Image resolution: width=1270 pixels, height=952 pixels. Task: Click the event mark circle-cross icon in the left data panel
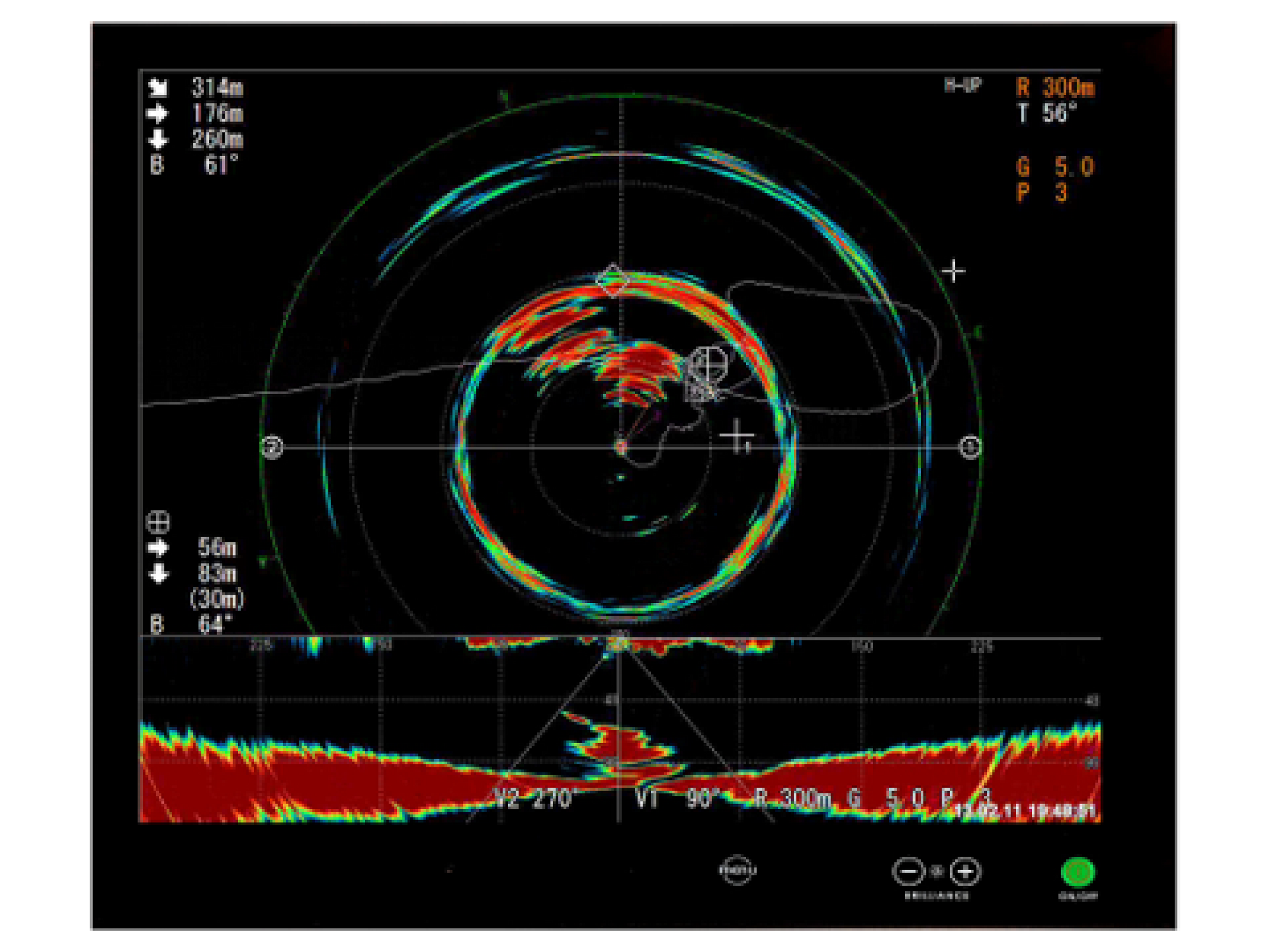pos(158,522)
